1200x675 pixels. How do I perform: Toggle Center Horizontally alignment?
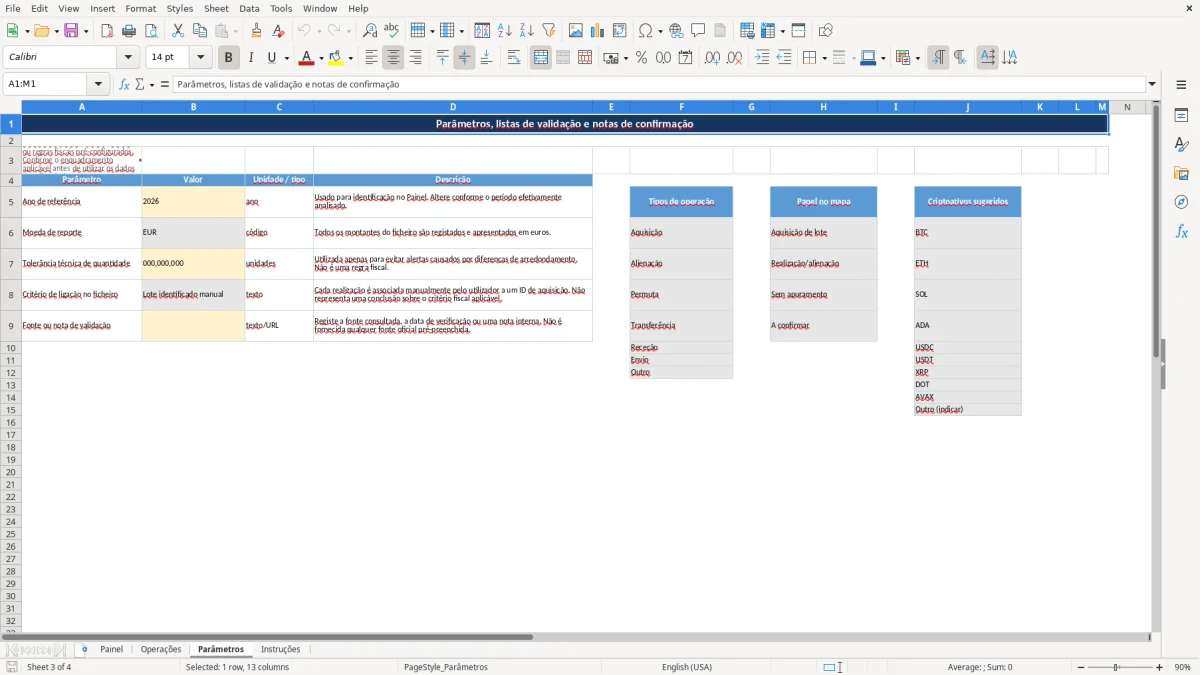coord(393,58)
